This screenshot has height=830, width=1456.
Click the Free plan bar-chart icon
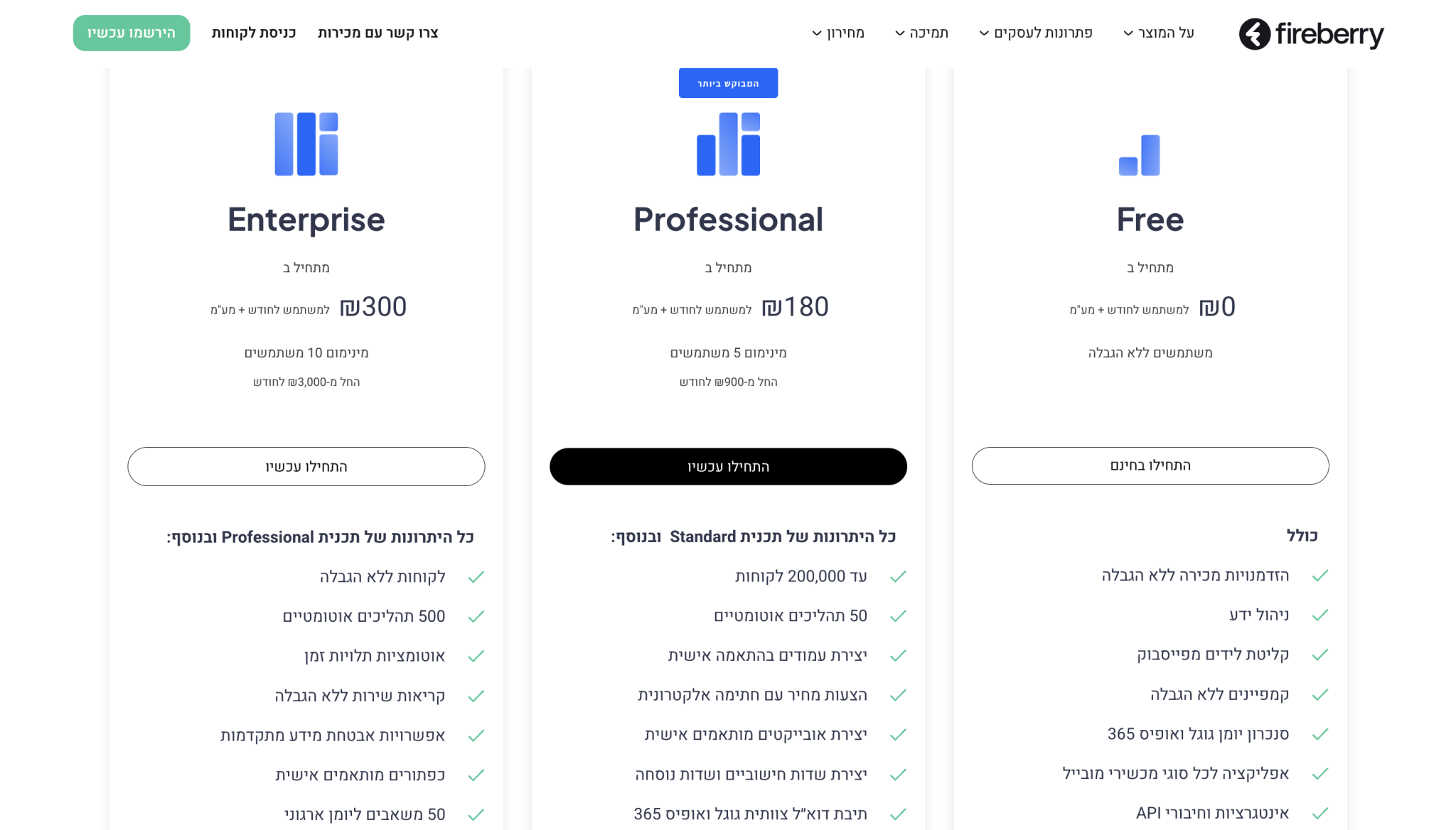click(1140, 155)
